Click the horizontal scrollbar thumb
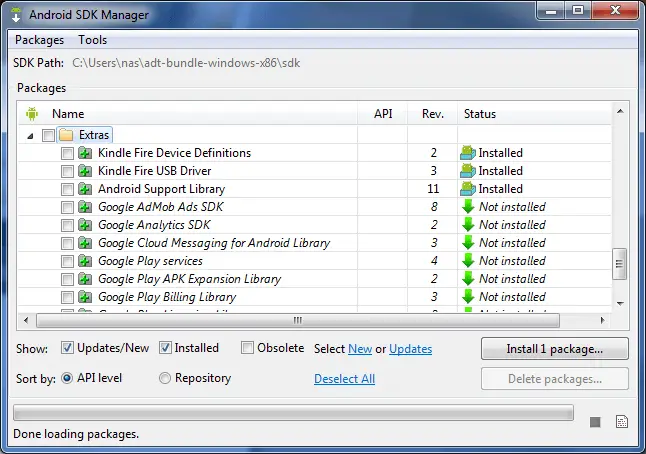 coord(298,320)
